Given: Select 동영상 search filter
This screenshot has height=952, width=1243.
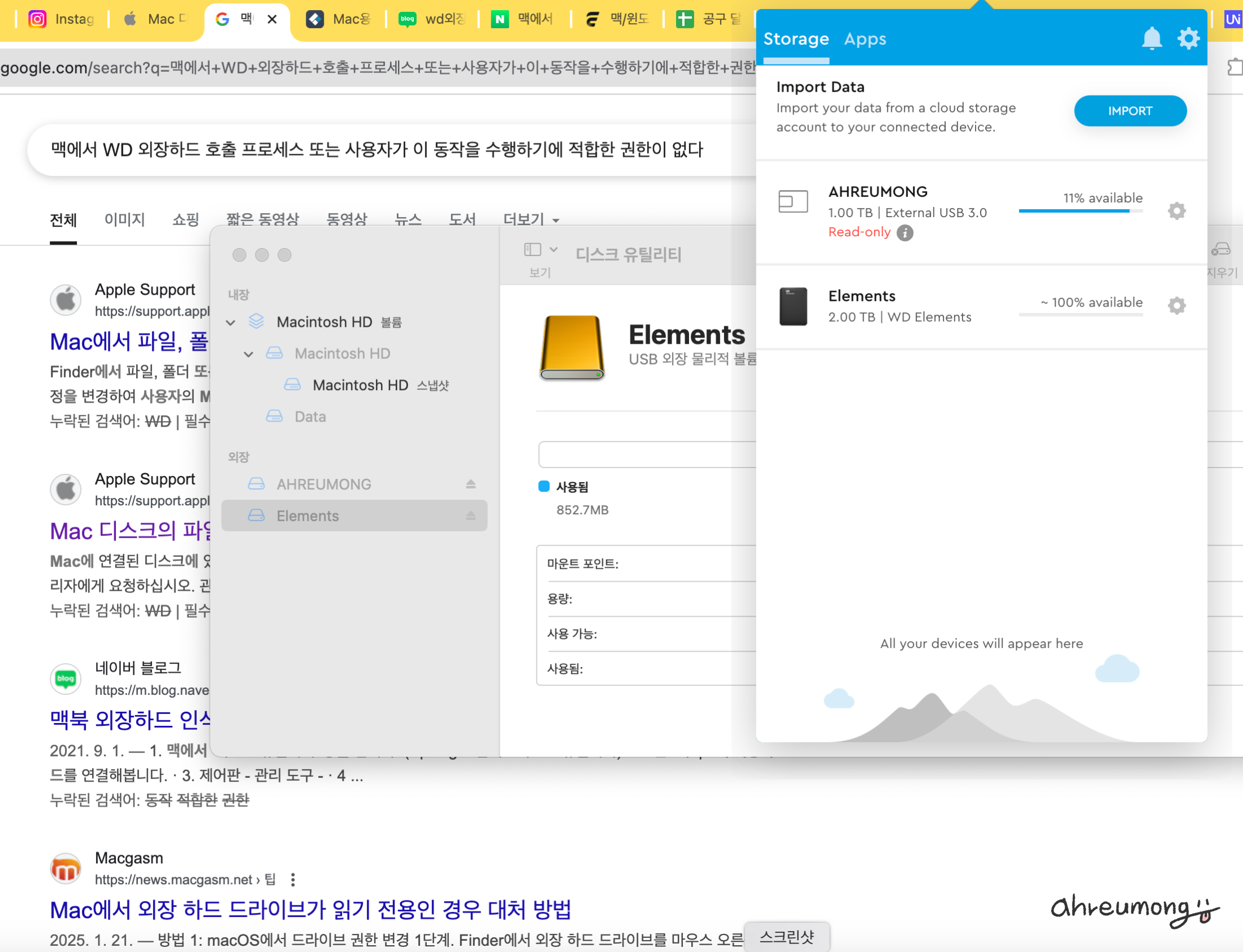Looking at the screenshot, I should [347, 219].
